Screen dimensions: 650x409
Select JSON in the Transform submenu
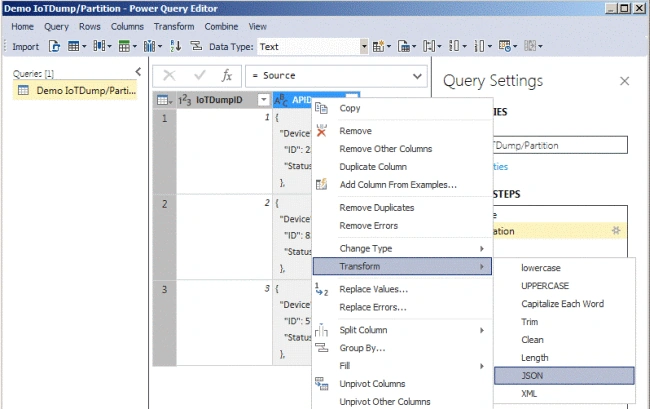click(564, 375)
